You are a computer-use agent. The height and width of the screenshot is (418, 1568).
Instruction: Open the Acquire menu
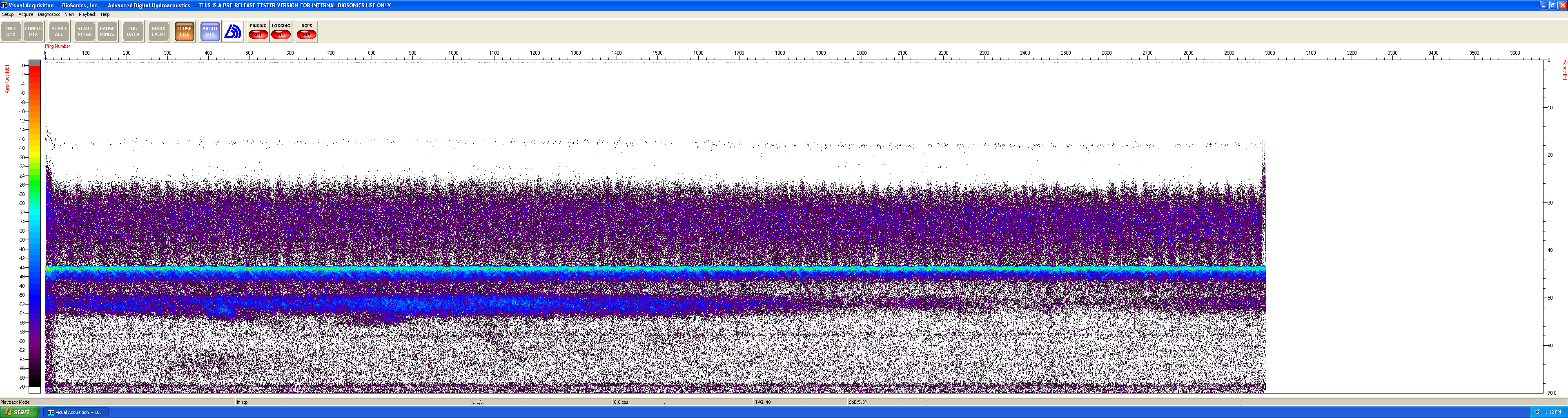26,14
